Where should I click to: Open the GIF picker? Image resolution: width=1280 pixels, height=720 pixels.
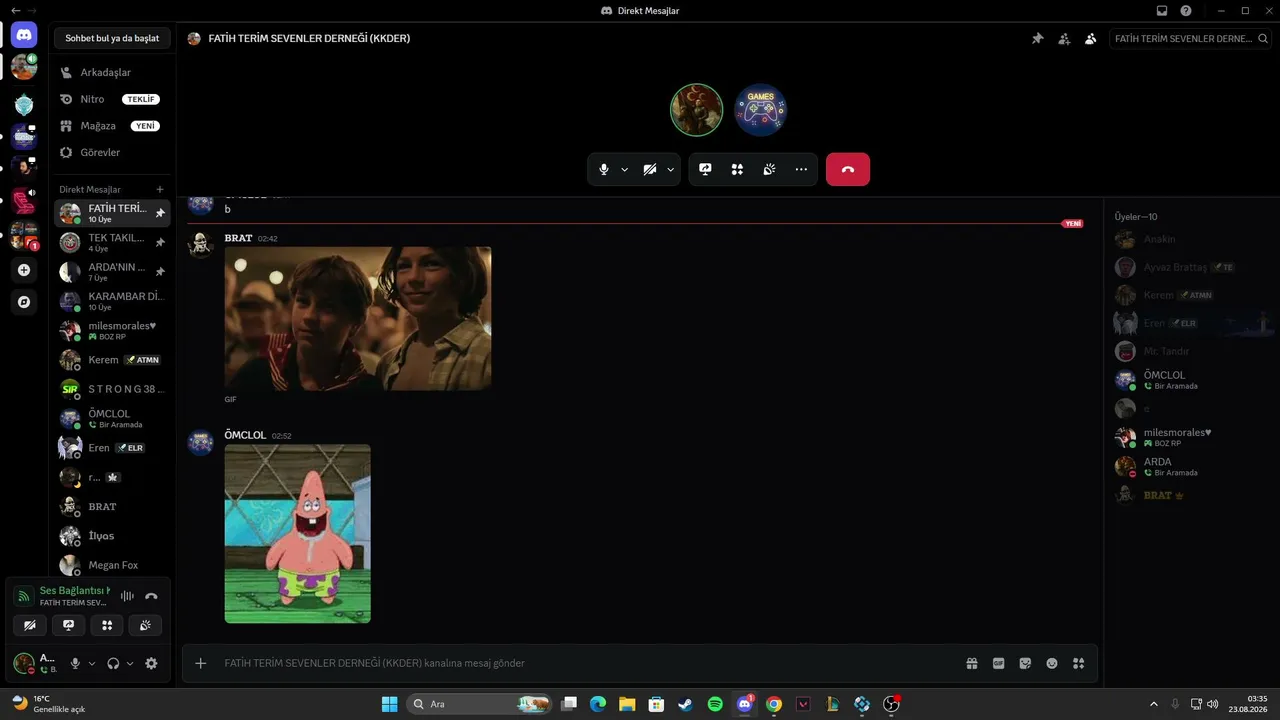coord(998,663)
